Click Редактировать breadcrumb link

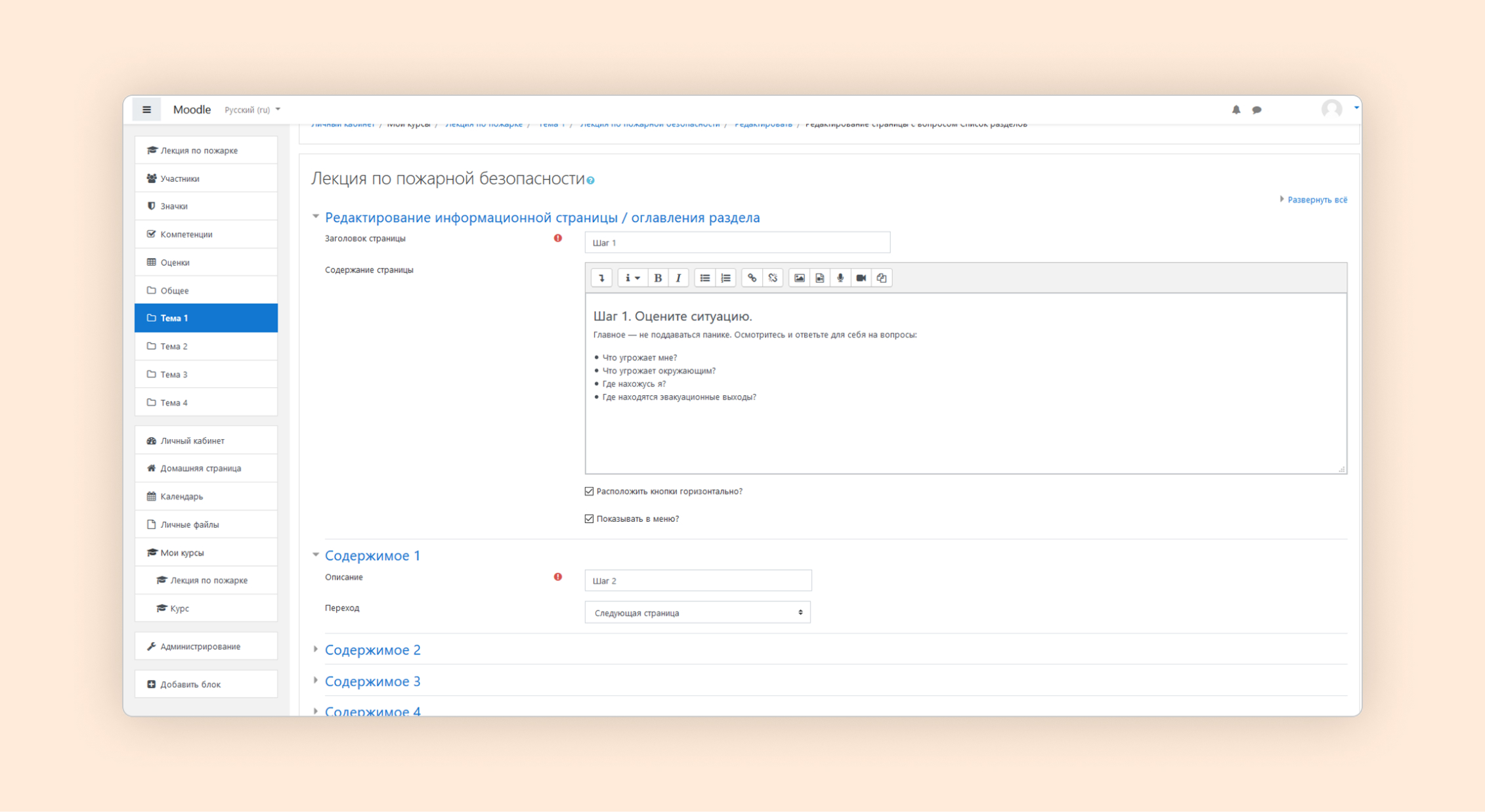pos(763,125)
